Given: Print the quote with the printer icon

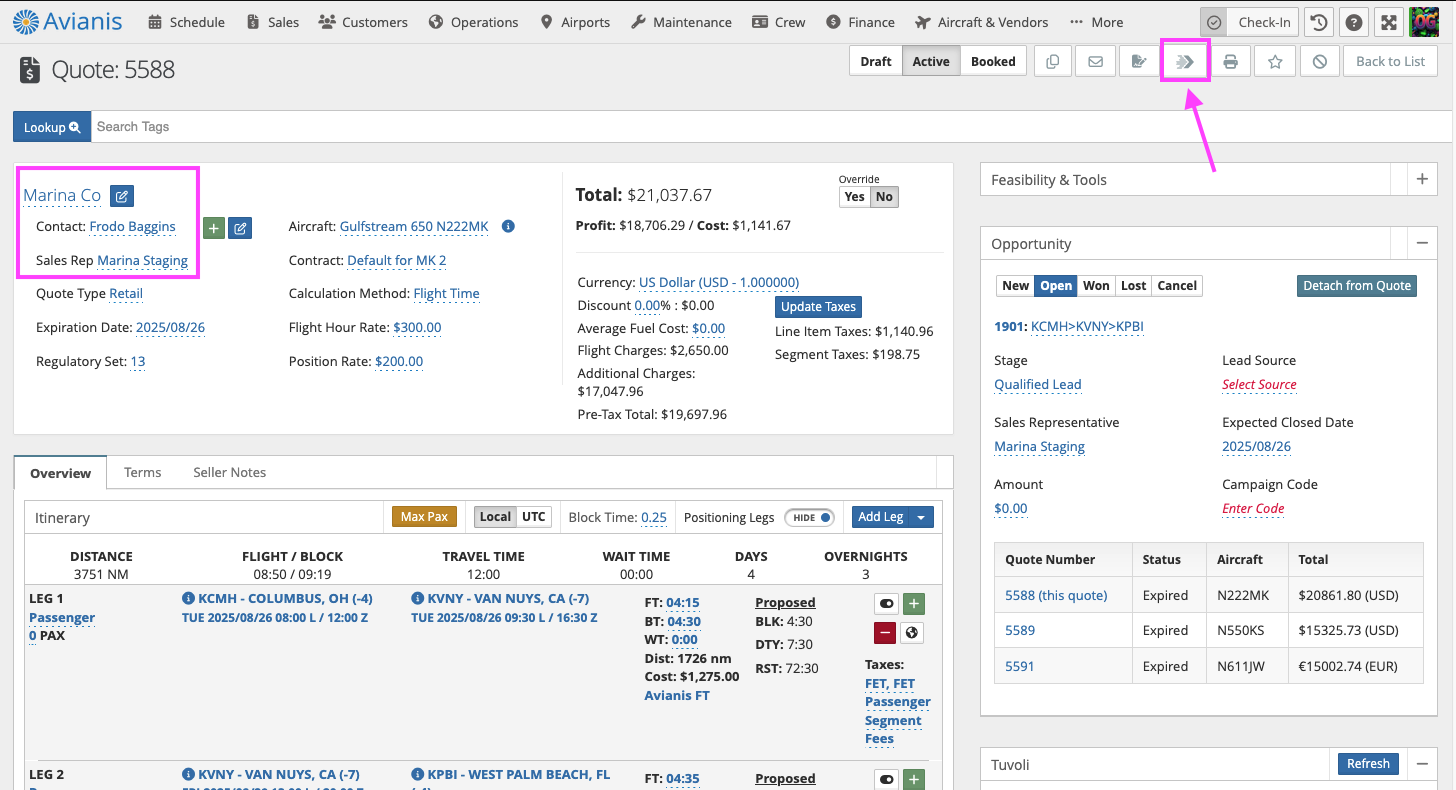Looking at the screenshot, I should click(x=1231, y=61).
